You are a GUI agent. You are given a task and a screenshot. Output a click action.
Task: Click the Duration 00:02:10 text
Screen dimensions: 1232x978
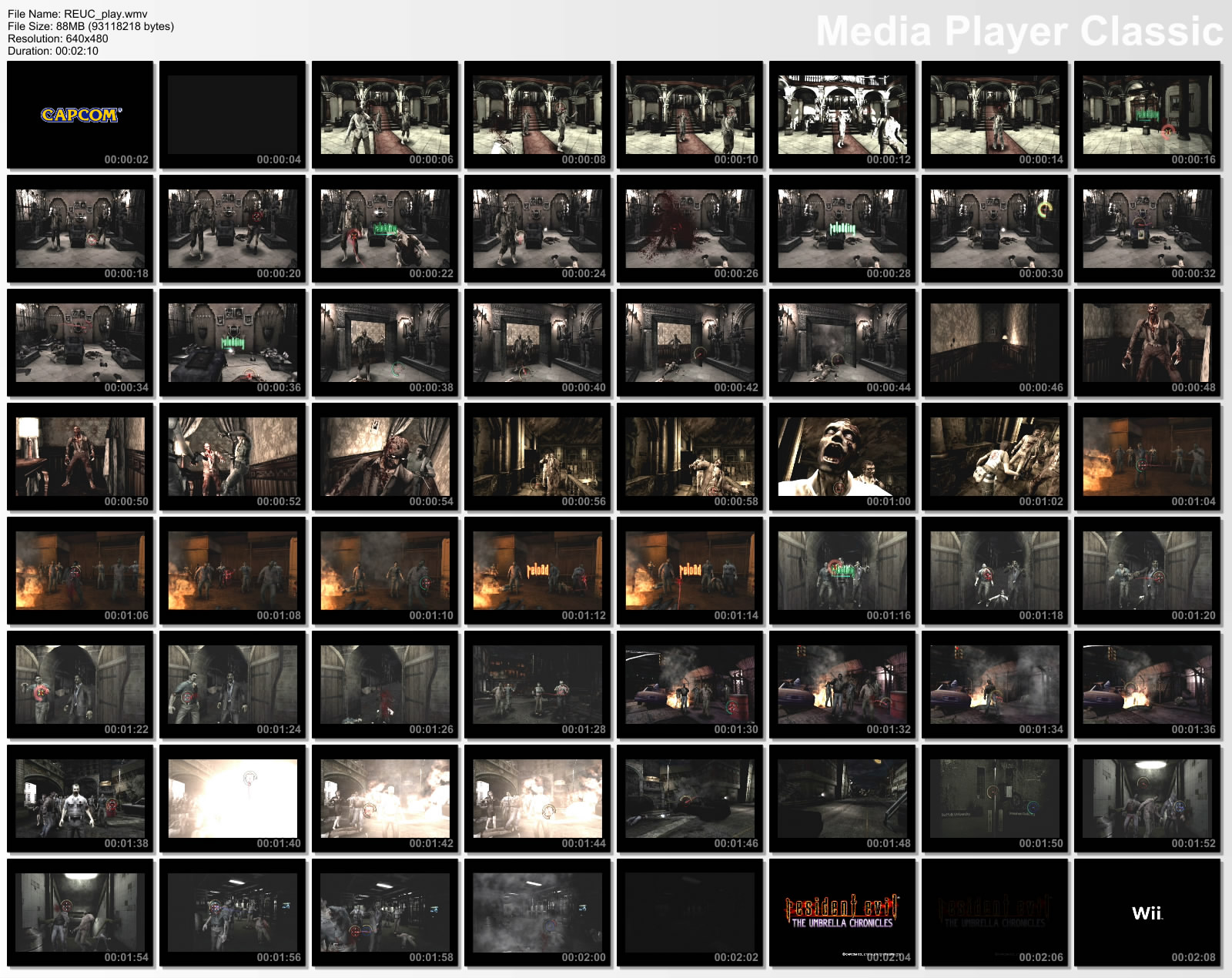(53, 51)
